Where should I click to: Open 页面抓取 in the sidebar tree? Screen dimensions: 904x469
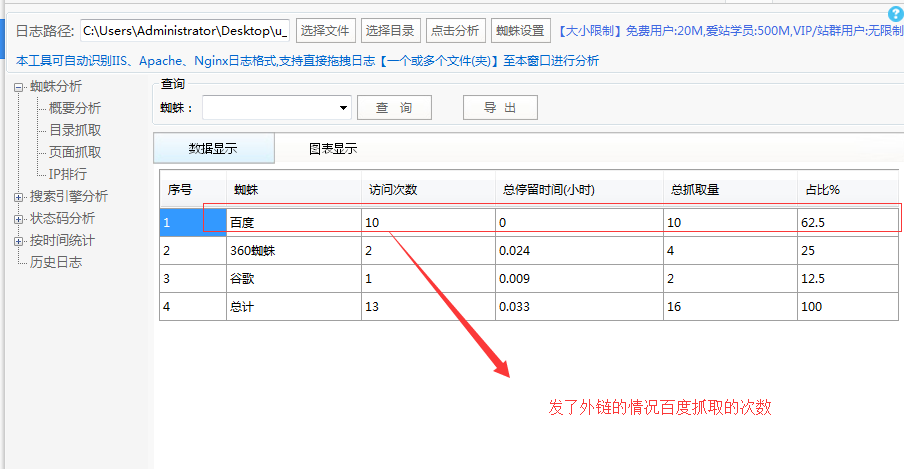coord(75,152)
